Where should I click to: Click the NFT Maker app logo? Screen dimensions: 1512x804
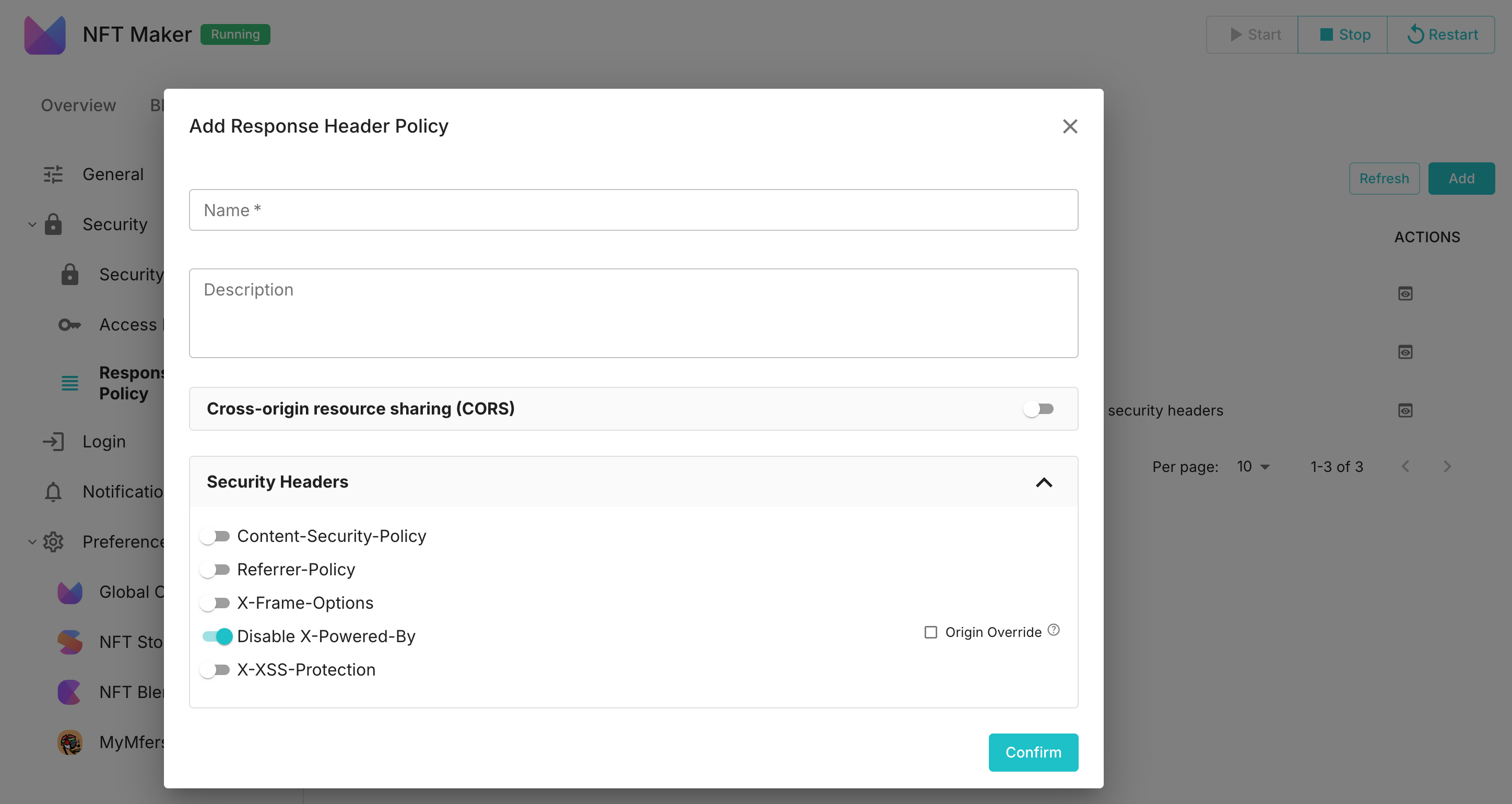(44, 34)
